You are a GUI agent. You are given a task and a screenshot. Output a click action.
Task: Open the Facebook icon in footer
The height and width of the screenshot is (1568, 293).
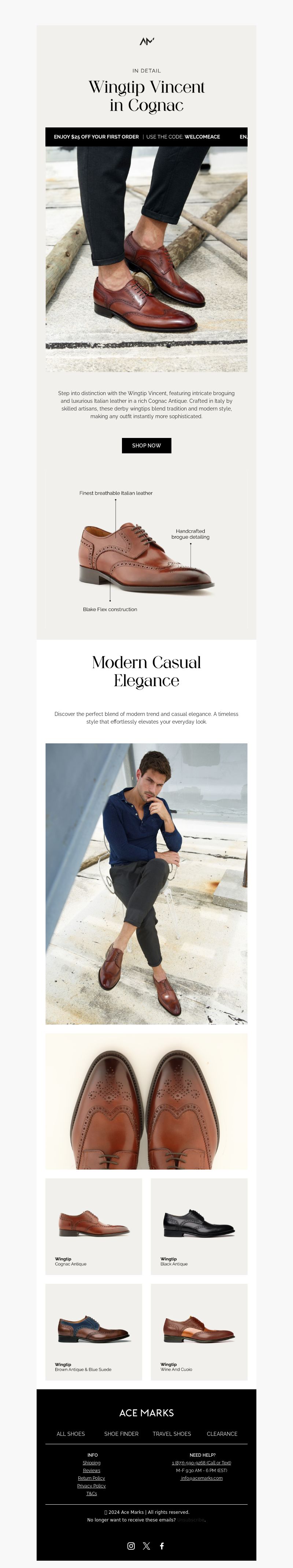[162, 1545]
